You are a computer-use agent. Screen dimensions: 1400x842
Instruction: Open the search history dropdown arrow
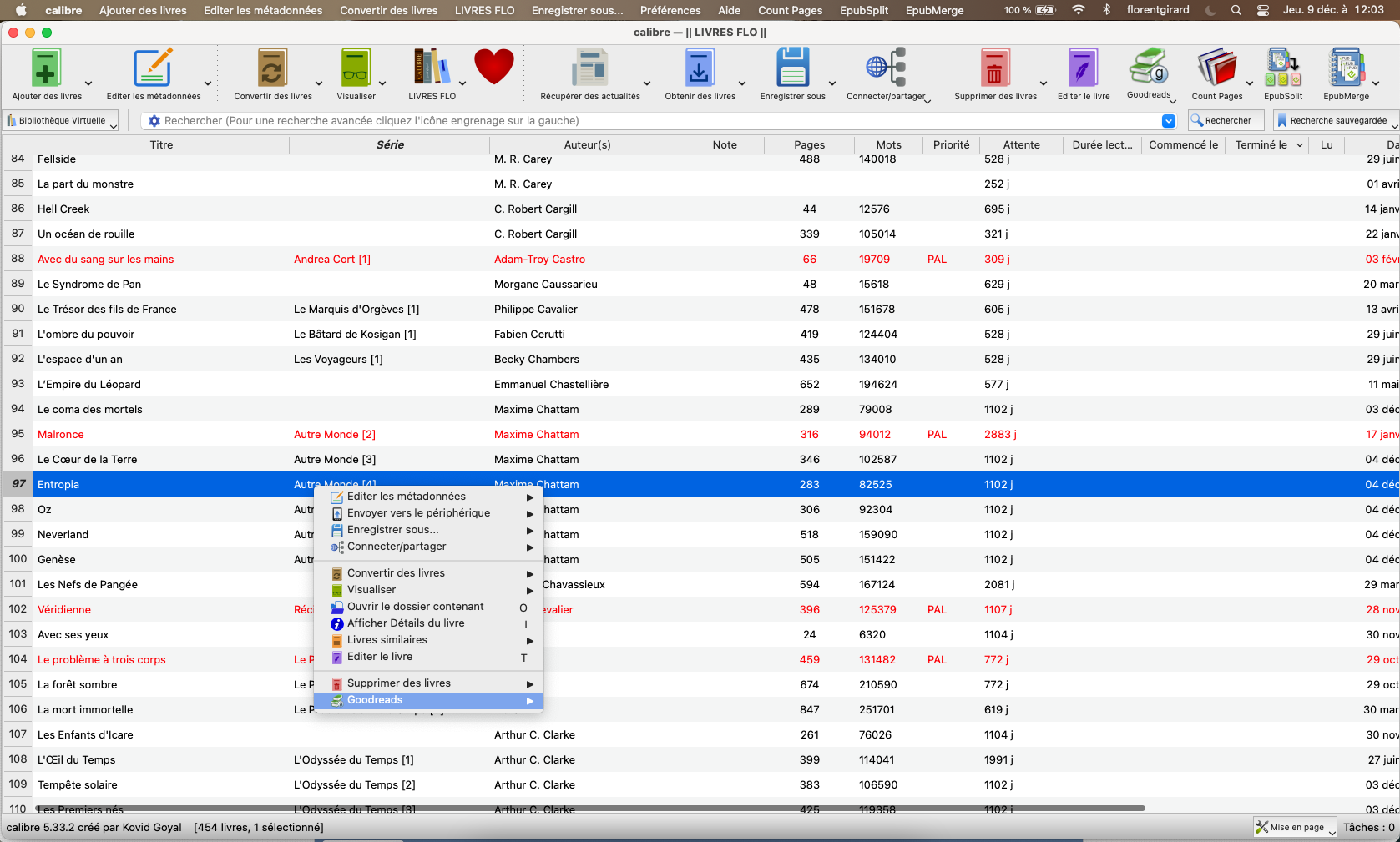click(1169, 121)
